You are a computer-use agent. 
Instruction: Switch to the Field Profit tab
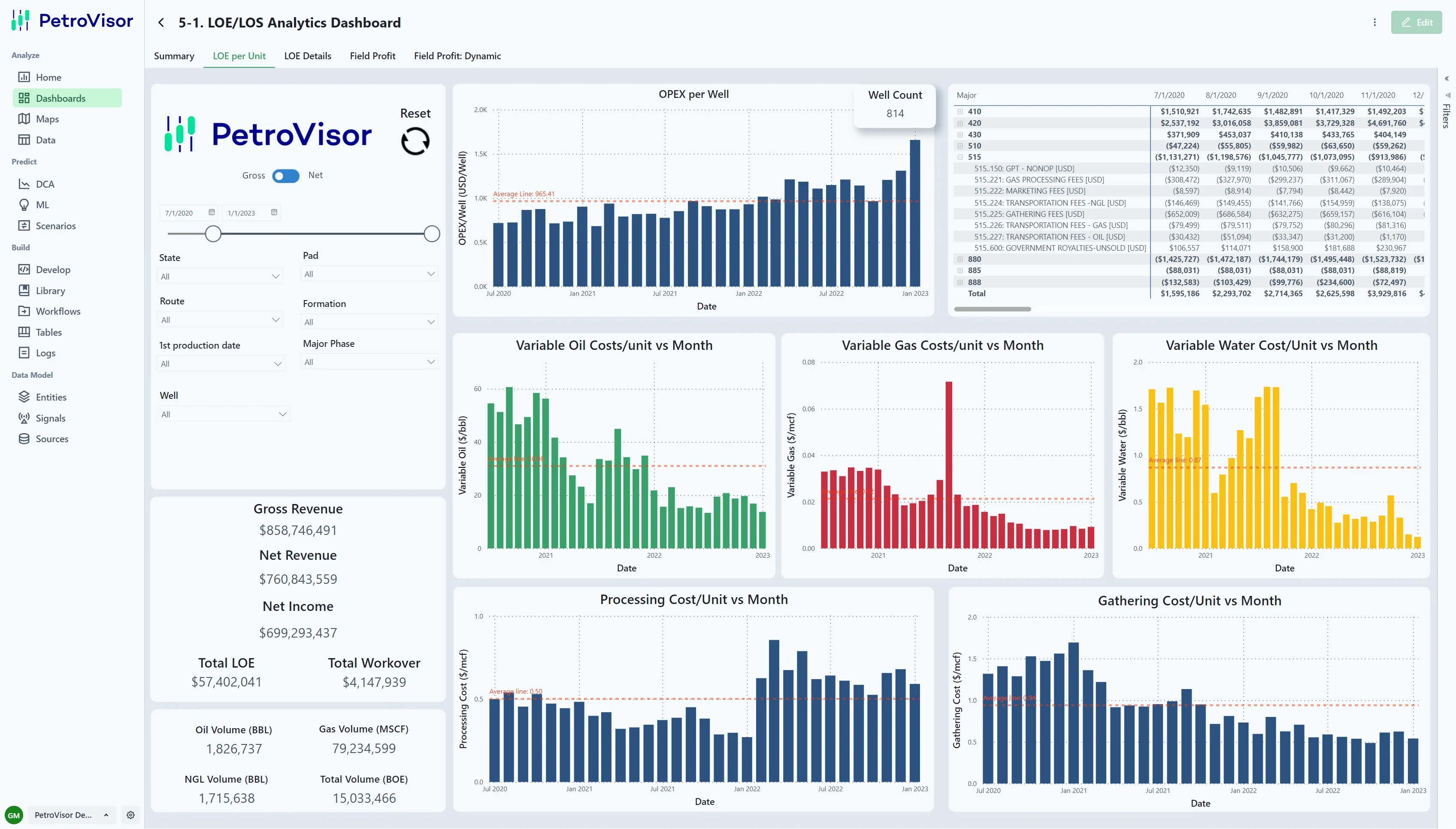[372, 56]
